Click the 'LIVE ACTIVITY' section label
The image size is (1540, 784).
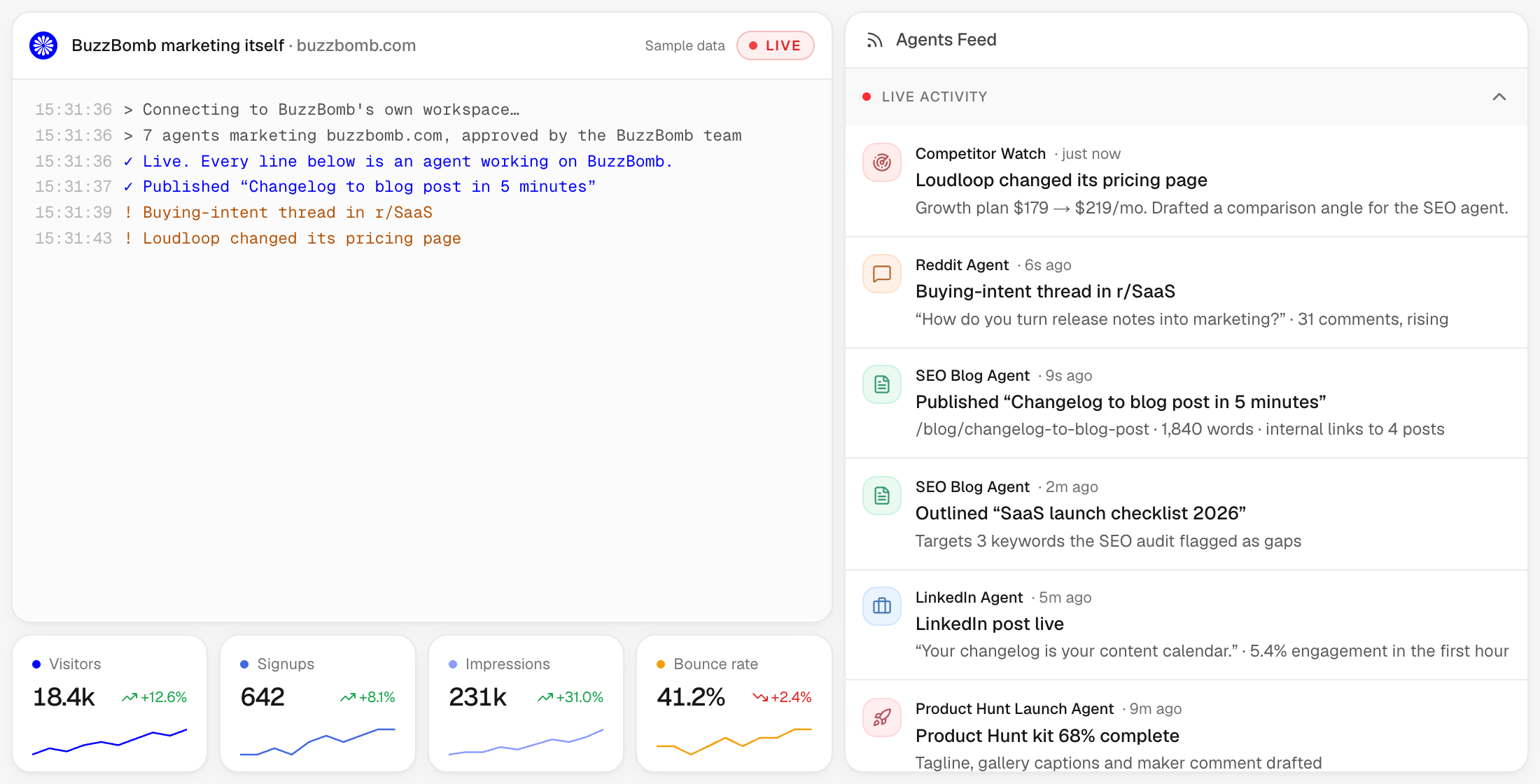pyautogui.click(x=934, y=97)
